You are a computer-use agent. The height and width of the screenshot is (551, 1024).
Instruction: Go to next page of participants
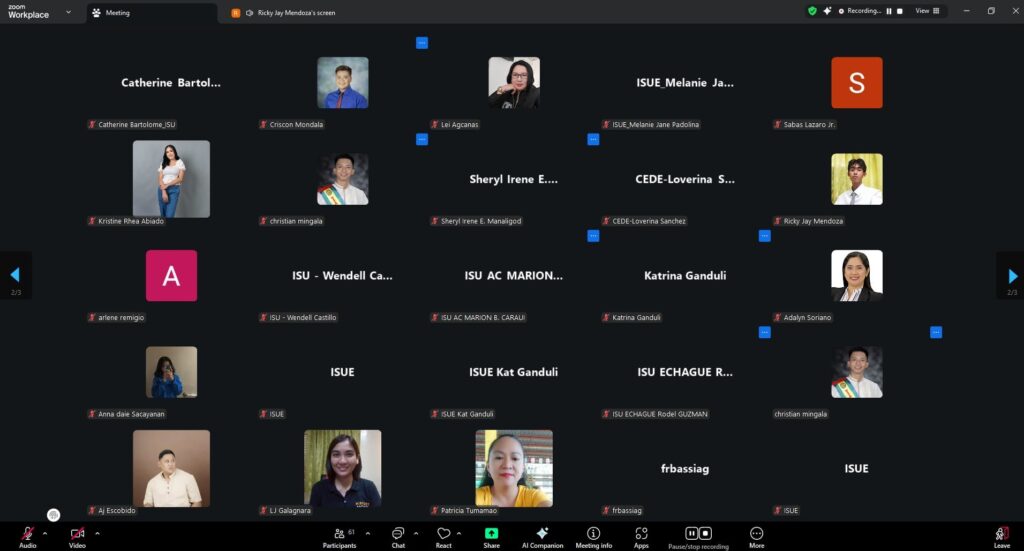point(1012,275)
